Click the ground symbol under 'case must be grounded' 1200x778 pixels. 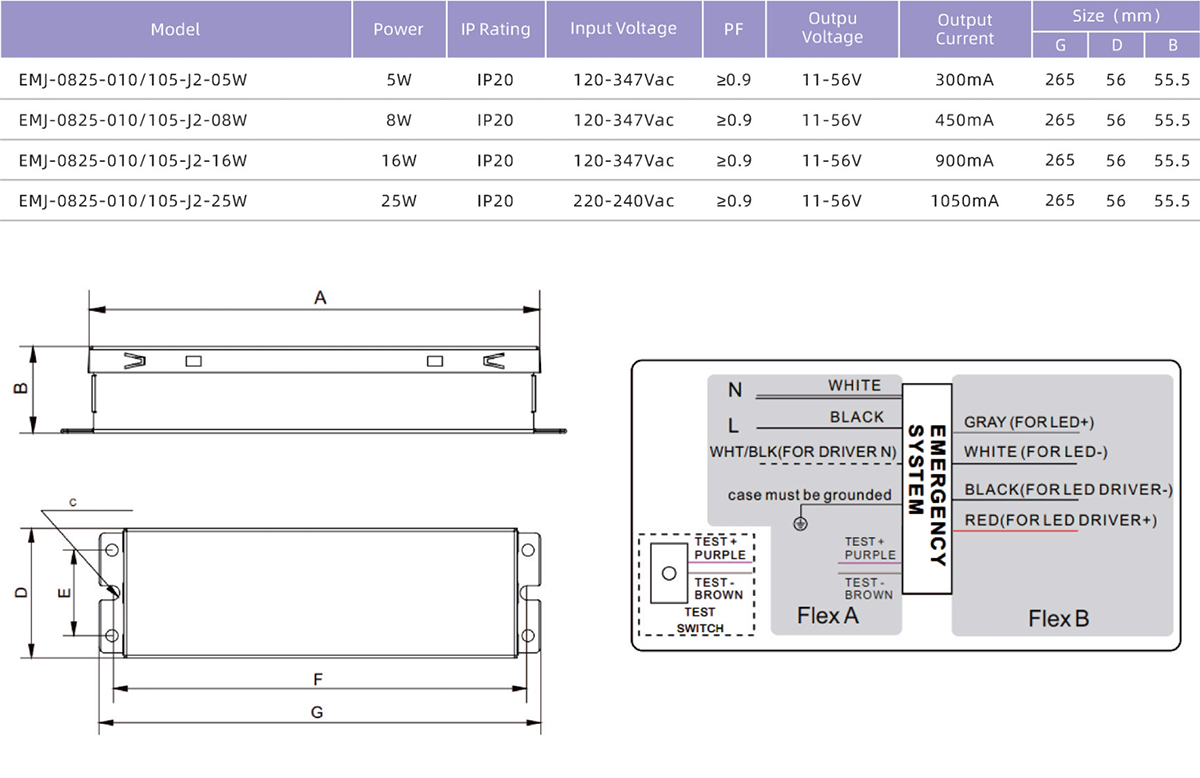point(799,523)
